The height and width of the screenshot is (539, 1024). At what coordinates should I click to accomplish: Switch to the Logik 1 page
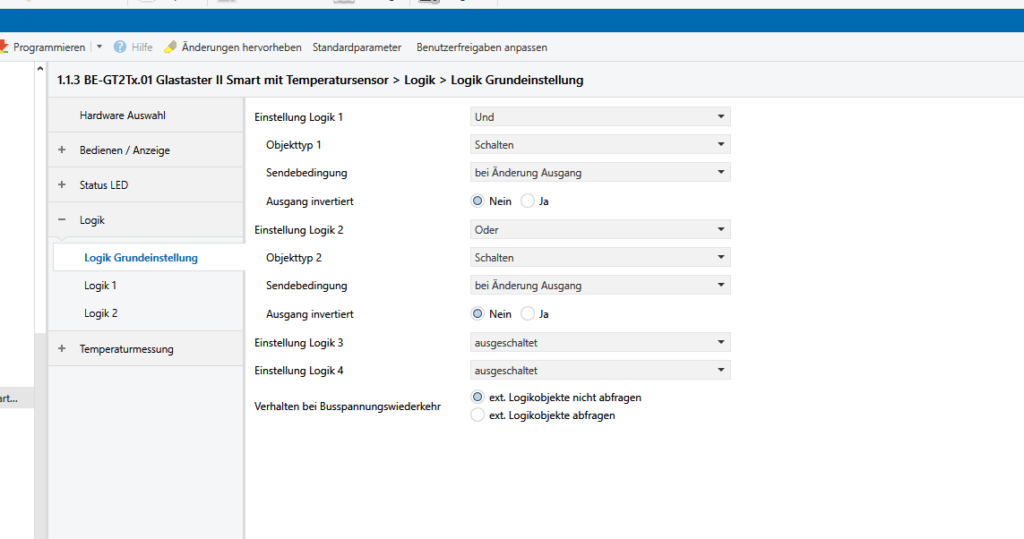100,286
